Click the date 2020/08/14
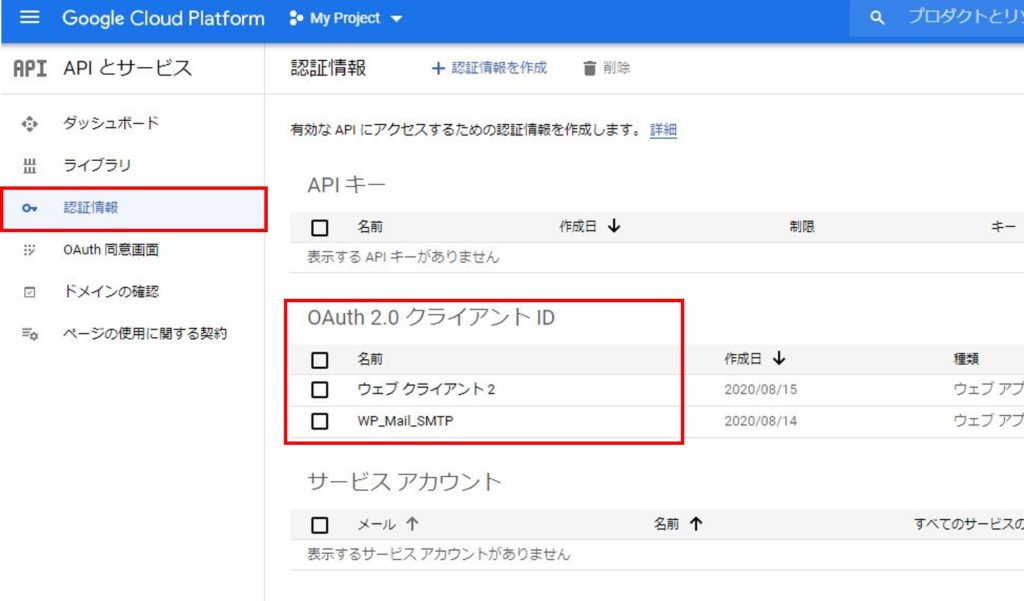Image resolution: width=1024 pixels, height=601 pixels. pyautogui.click(x=761, y=421)
